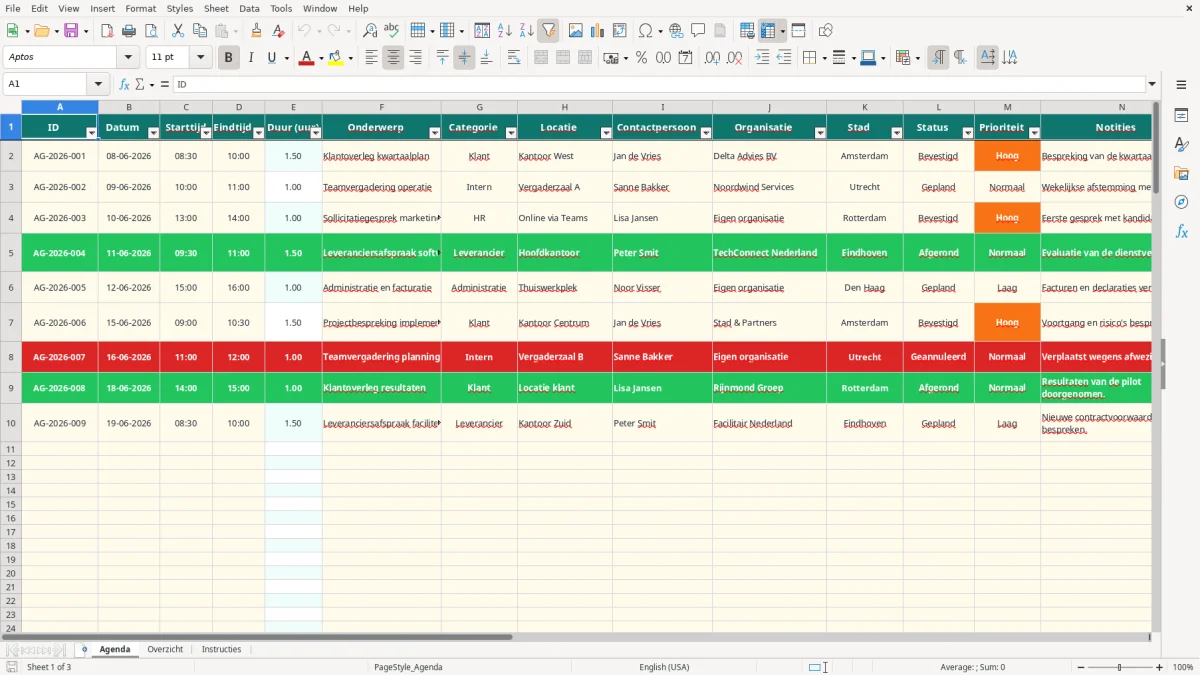Click the formula input line
This screenshot has height=675, width=1200.
pos(658,84)
